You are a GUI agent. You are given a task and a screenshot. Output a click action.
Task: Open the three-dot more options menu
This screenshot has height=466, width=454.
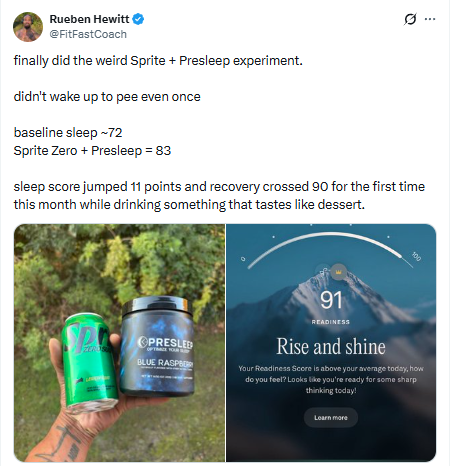click(430, 19)
